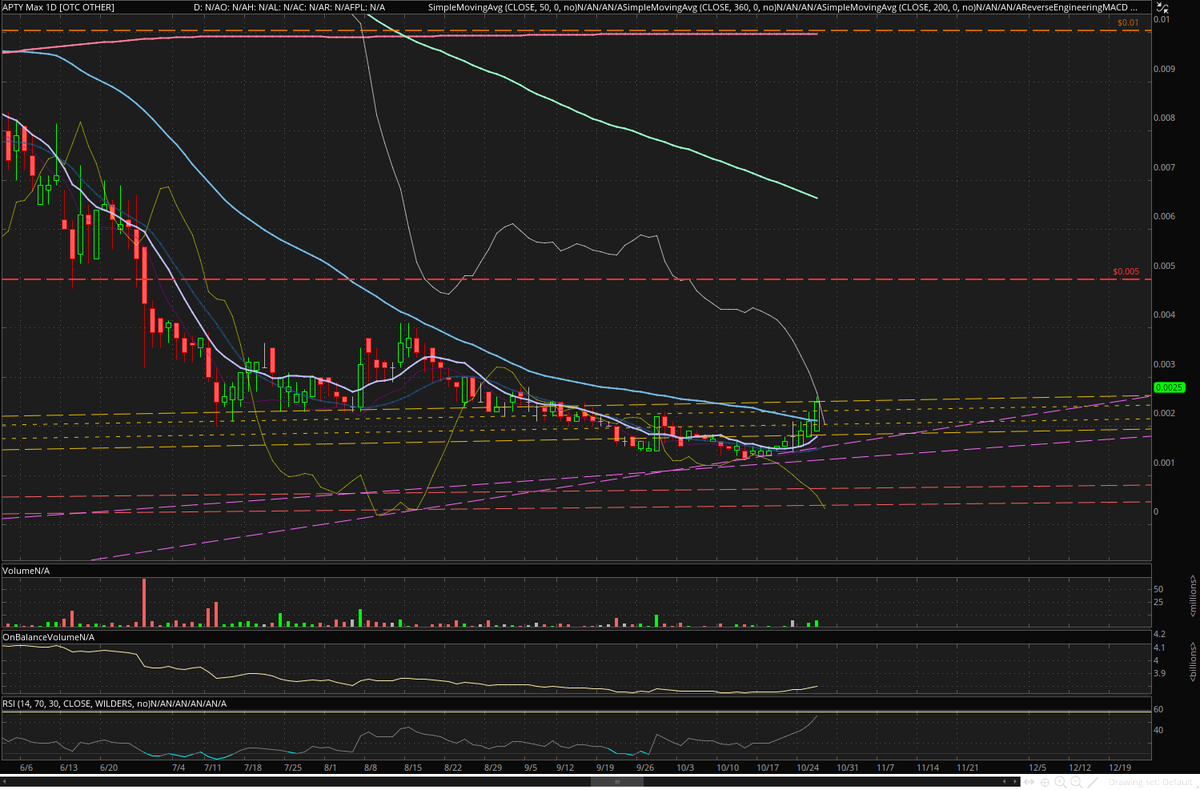Click the zoom in magnifier icon
Image resolution: width=1200 pixels, height=790 pixels.
click(x=1061, y=782)
